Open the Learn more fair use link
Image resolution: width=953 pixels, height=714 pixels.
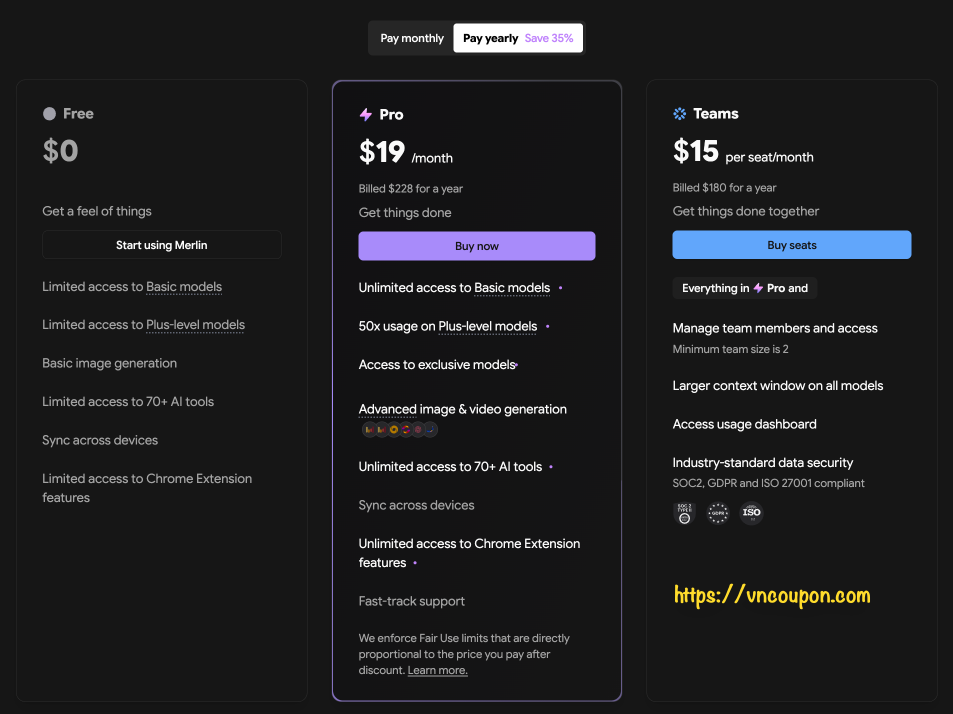click(437, 670)
